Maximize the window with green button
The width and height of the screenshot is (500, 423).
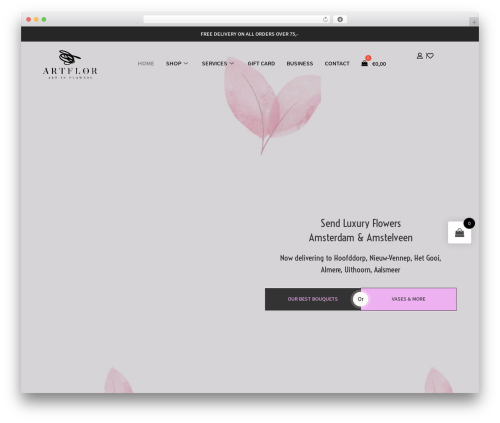click(44, 19)
